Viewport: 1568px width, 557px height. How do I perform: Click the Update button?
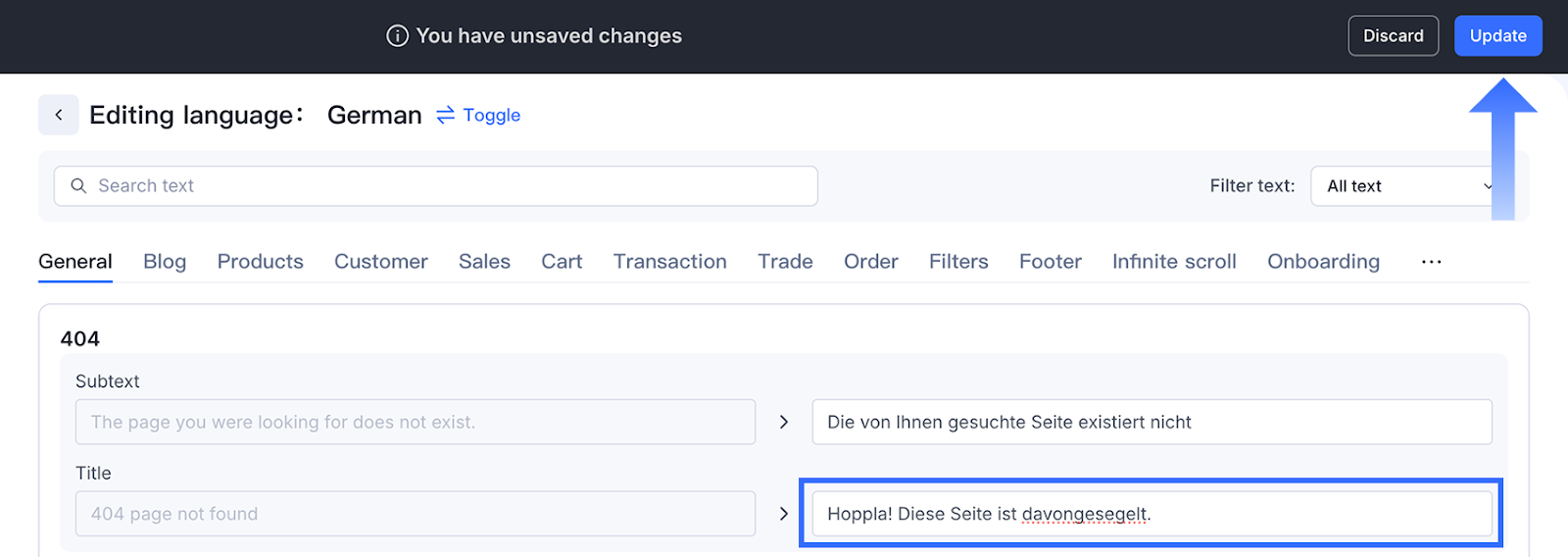click(x=1497, y=36)
